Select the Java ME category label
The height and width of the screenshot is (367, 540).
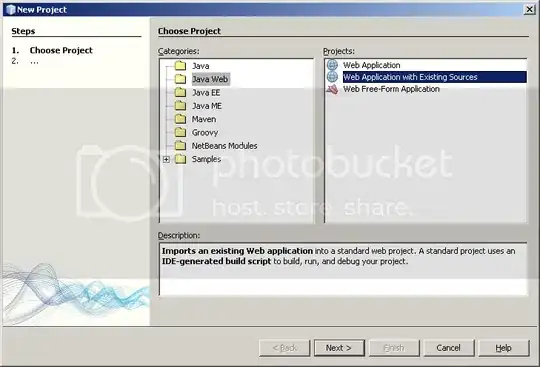(207, 106)
